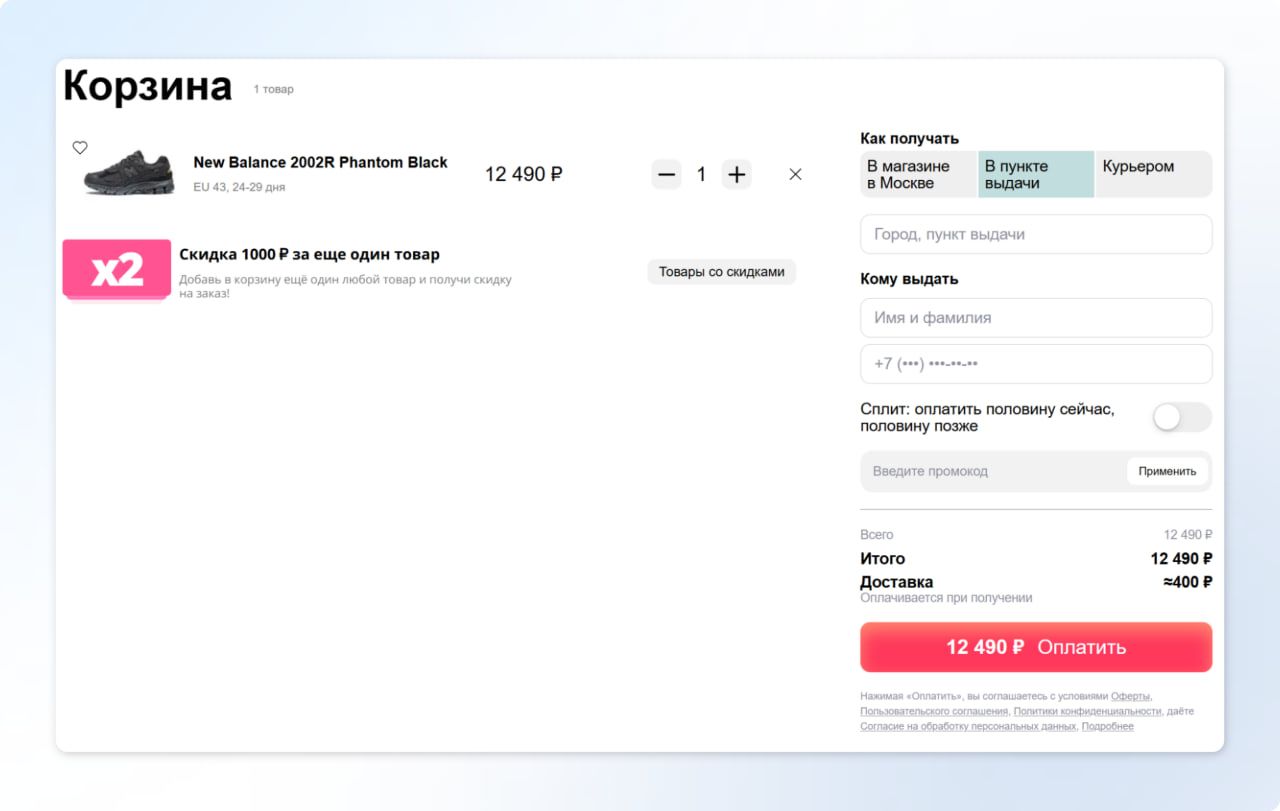Remove New Balance item with X icon
This screenshot has width=1280, height=811.
[795, 174]
